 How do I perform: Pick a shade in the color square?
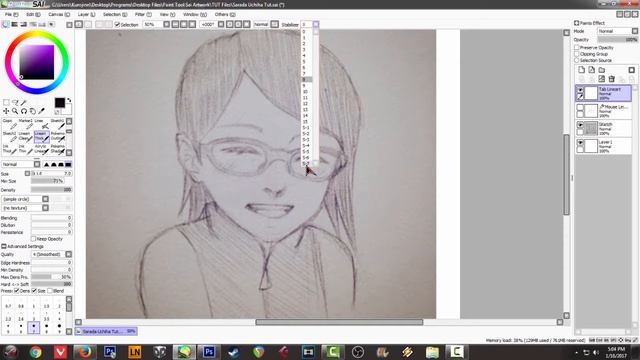tap(37, 62)
